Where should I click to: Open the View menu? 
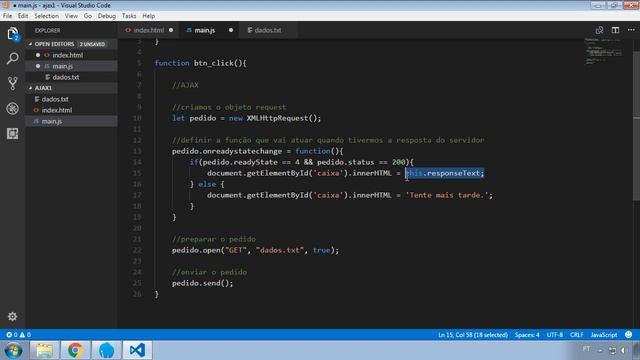[x=71, y=16]
